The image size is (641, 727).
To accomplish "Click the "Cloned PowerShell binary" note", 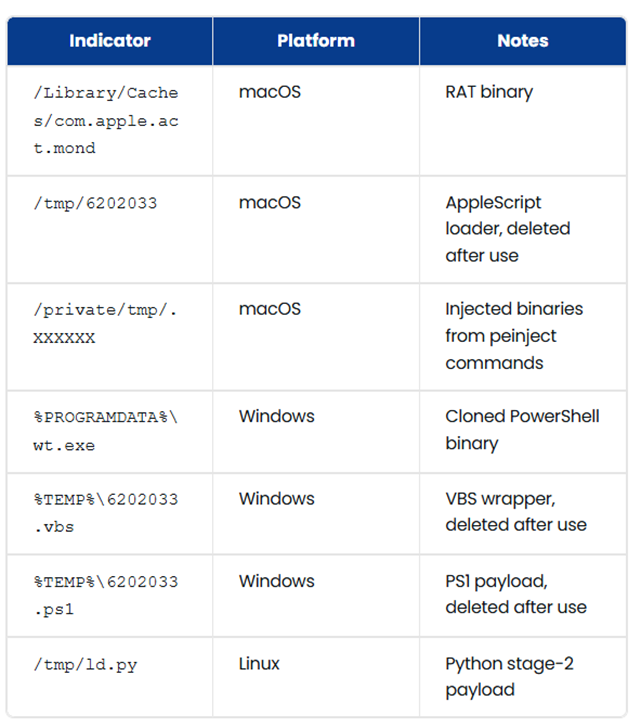I will click(x=522, y=430).
